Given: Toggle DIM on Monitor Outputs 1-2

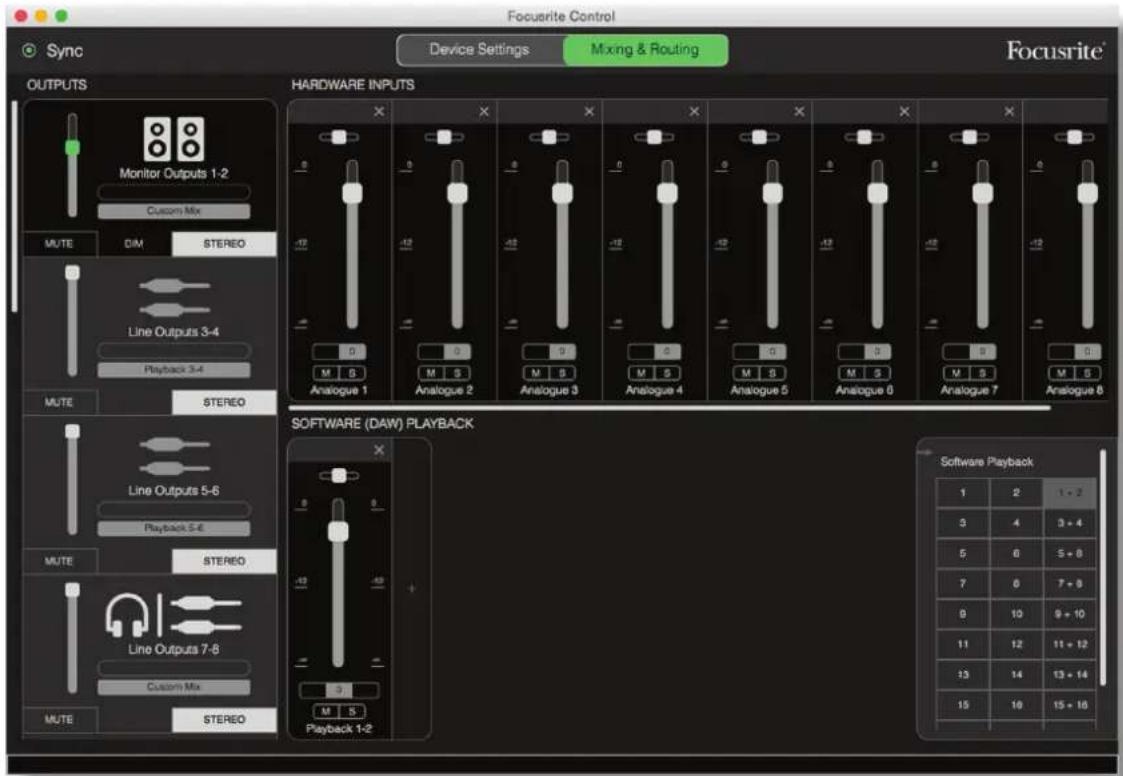Looking at the screenshot, I should click(134, 244).
